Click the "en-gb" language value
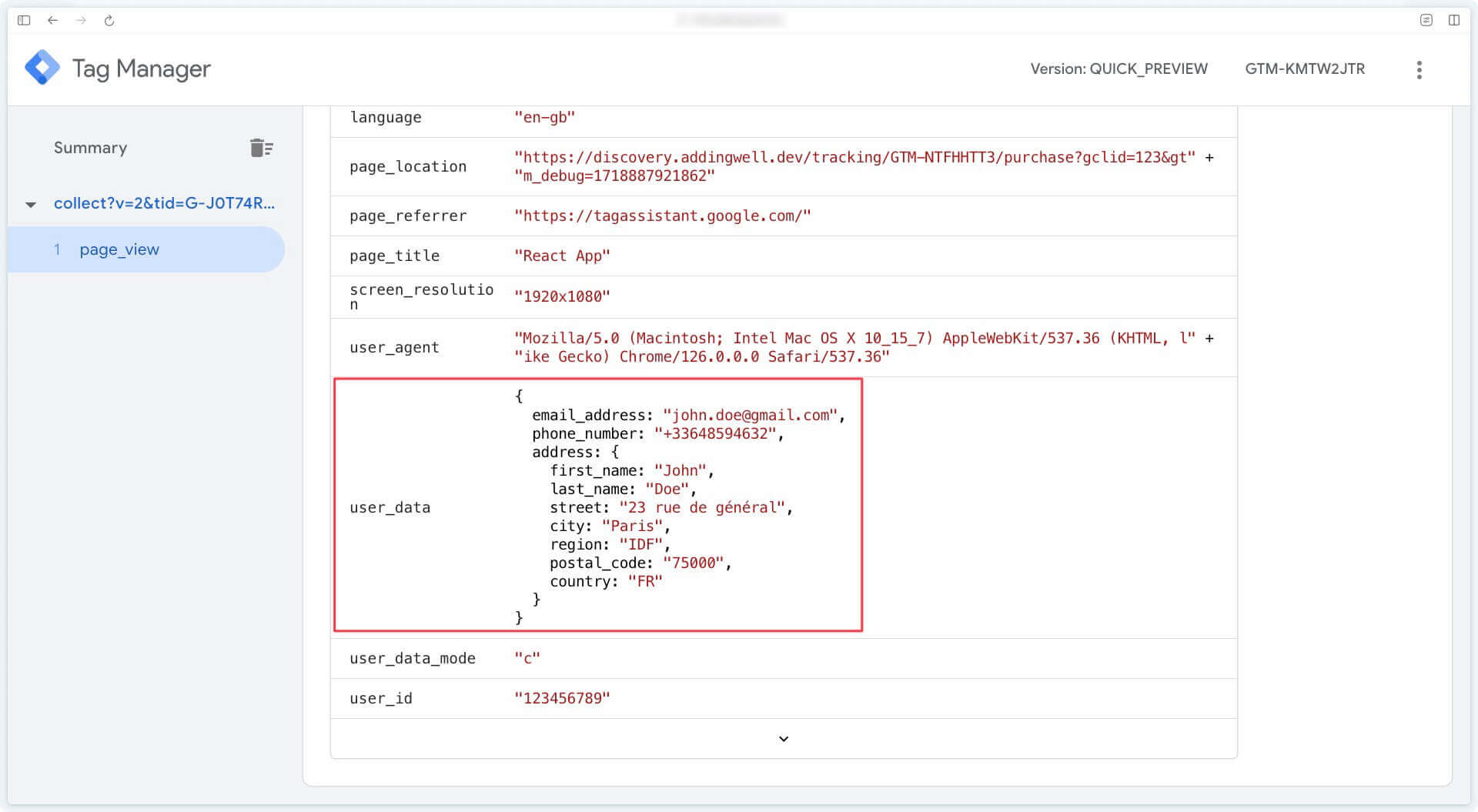1478x812 pixels. click(544, 117)
